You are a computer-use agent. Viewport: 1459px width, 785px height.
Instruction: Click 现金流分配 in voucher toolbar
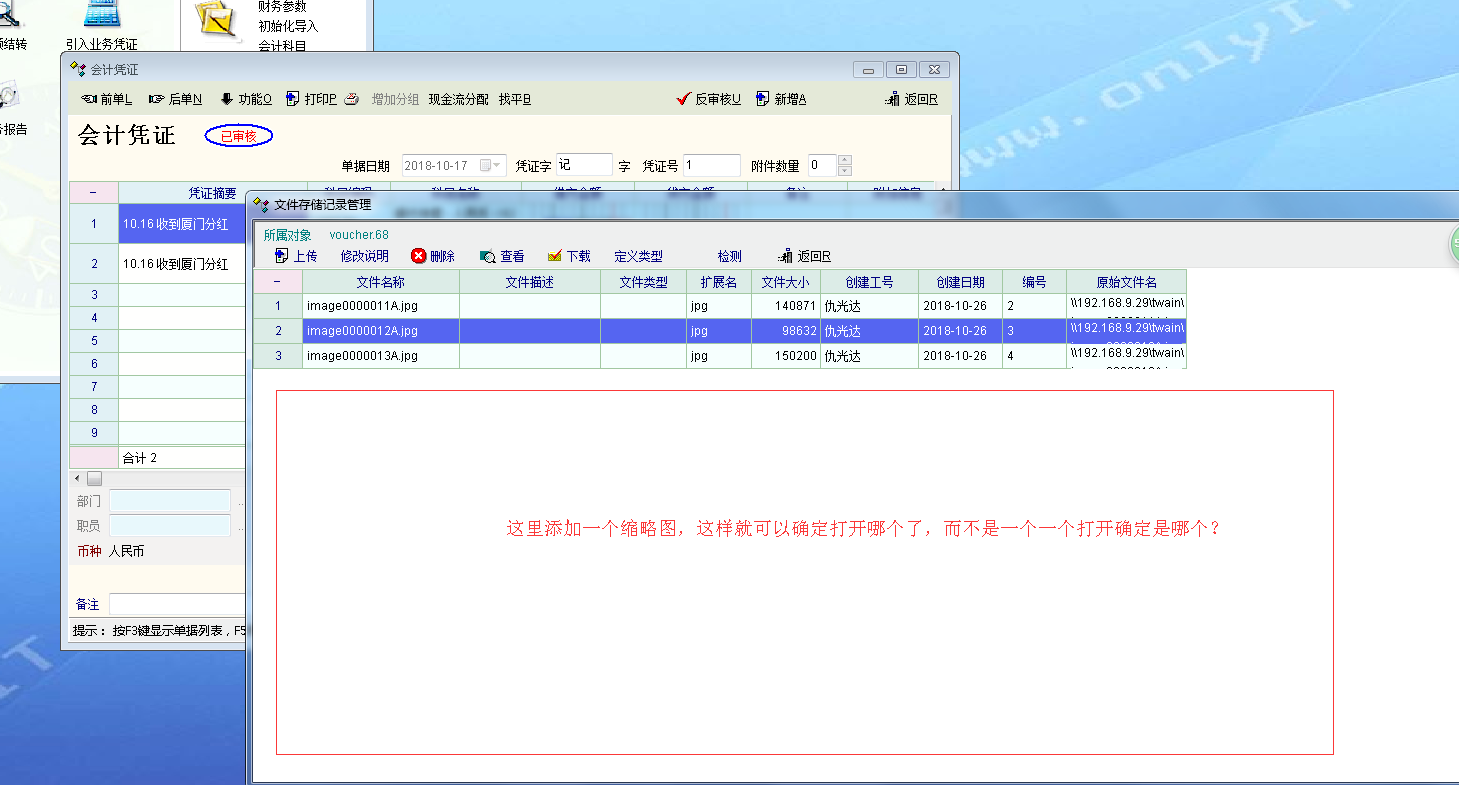click(x=458, y=99)
